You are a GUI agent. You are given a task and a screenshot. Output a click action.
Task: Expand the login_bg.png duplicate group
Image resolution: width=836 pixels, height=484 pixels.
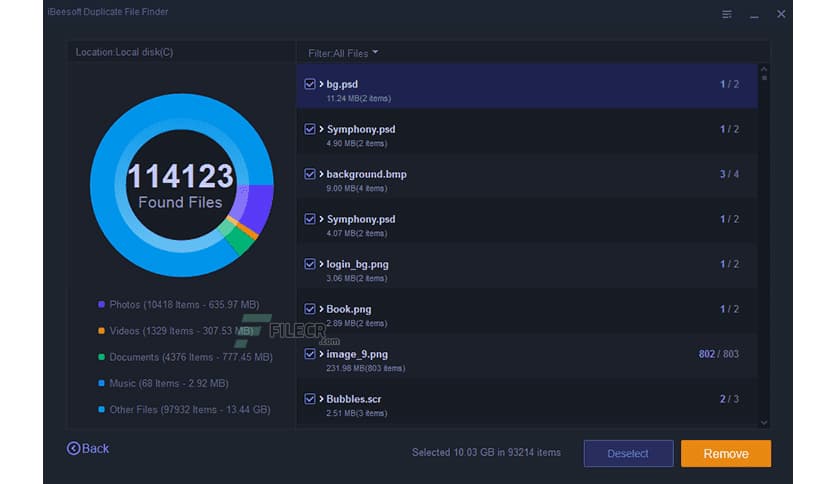coord(321,264)
